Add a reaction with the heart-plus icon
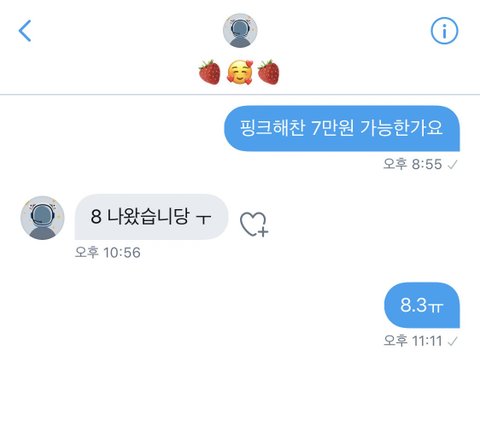The width and height of the screenshot is (480, 426). pos(254,224)
